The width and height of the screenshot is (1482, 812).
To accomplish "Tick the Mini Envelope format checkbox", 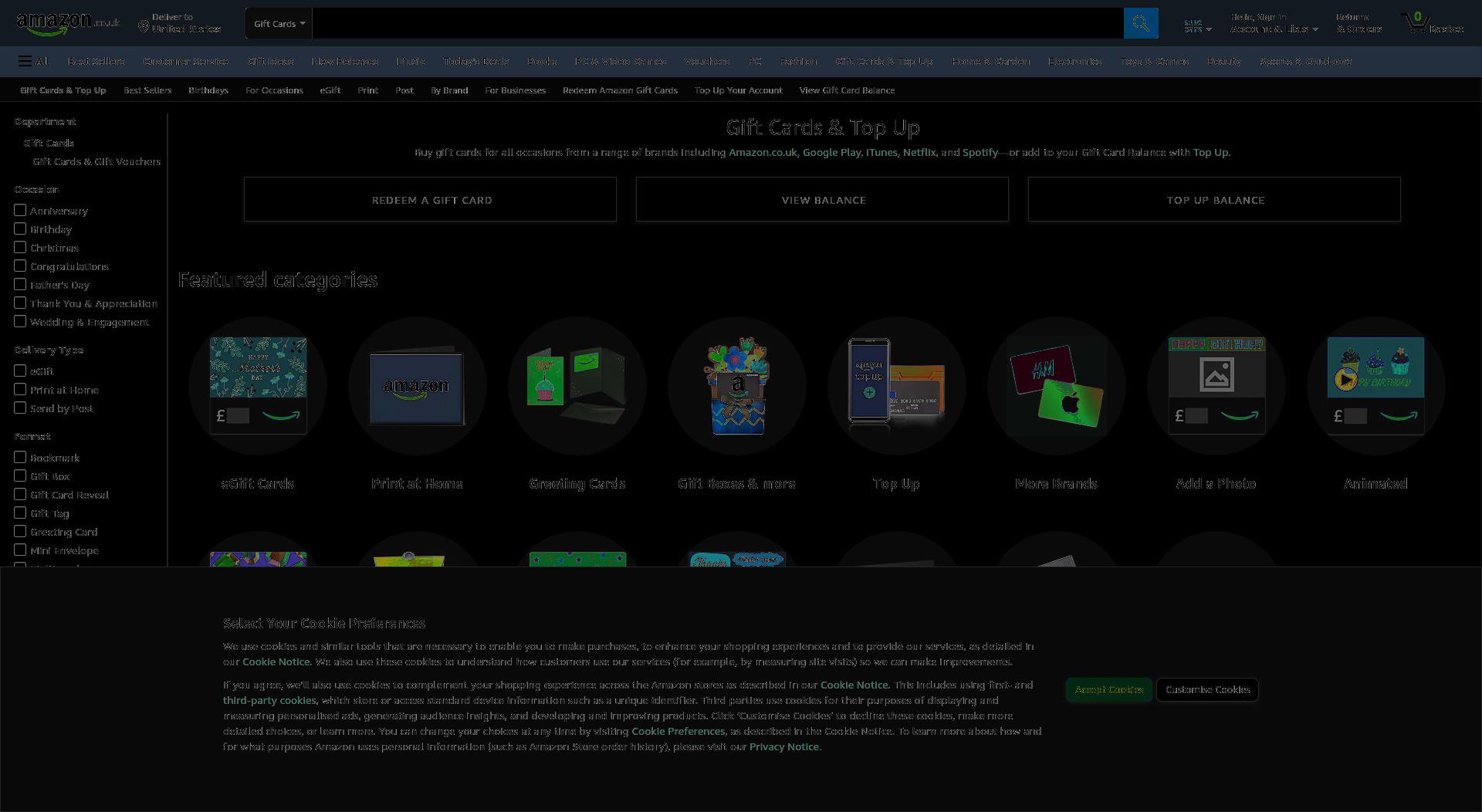I will point(20,550).
